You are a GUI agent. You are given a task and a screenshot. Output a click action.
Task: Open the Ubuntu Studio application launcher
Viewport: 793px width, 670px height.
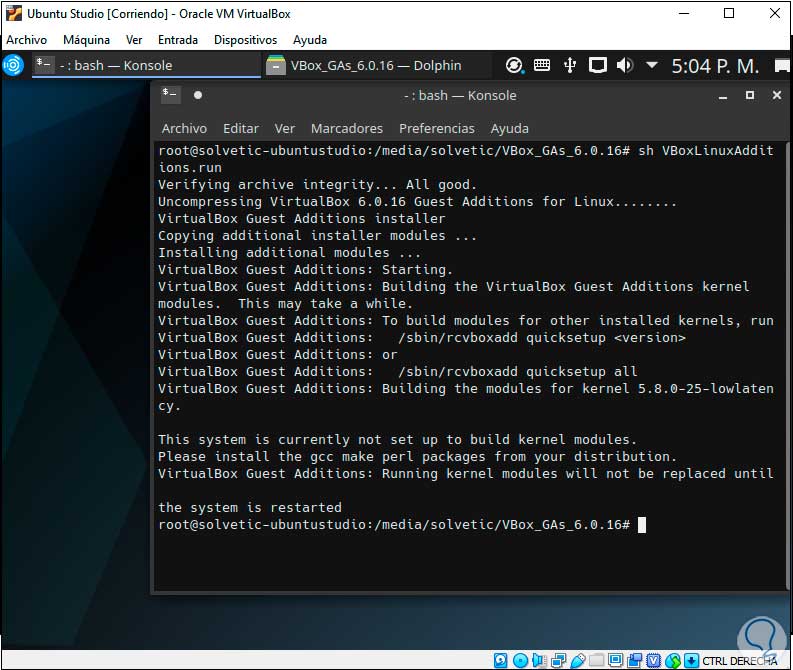(13, 65)
